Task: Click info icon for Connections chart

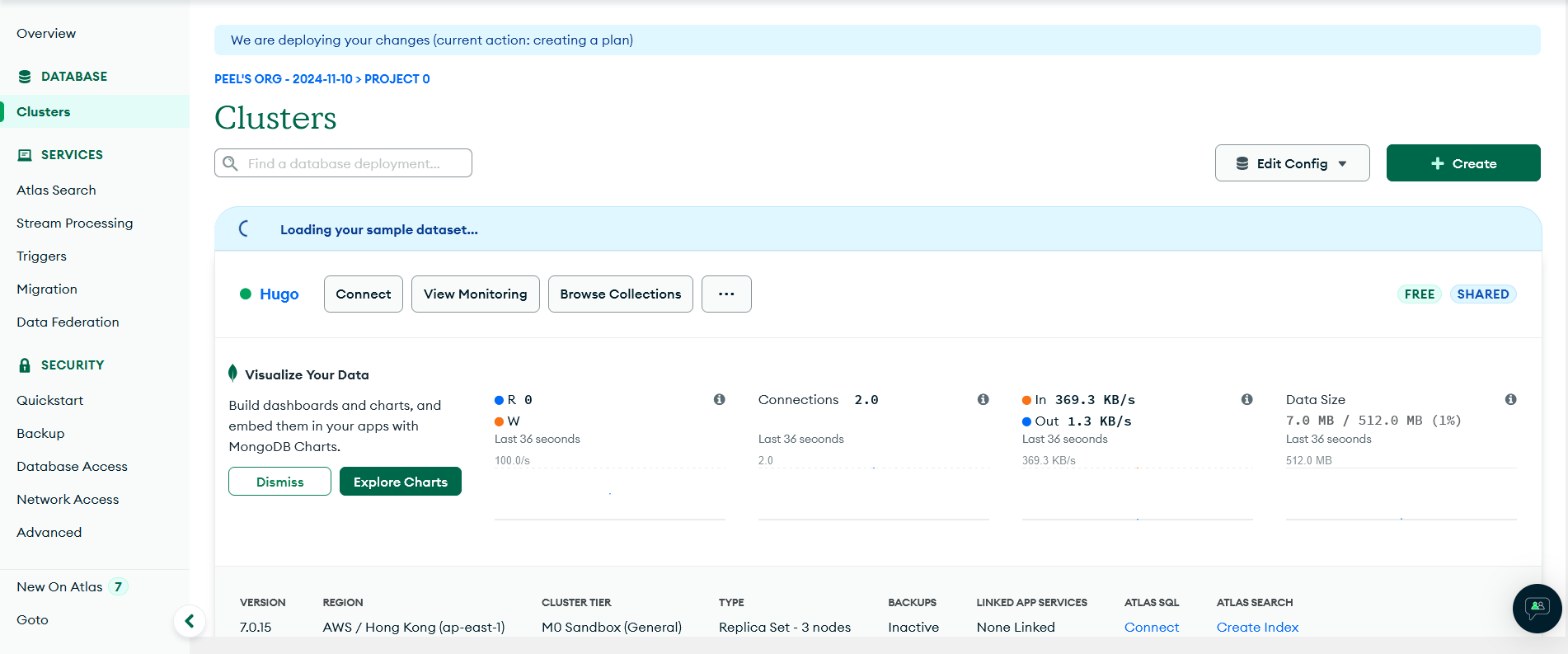Action: 983,399
